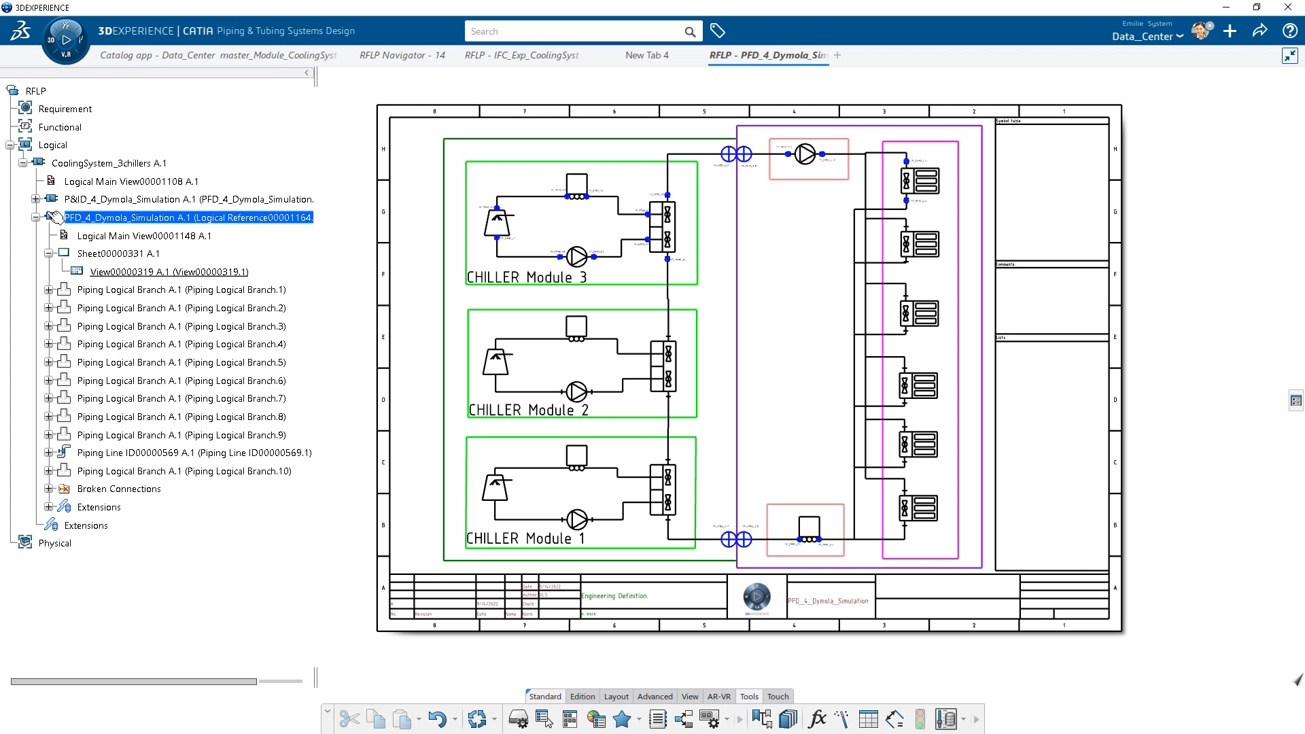Click the Copy icon in bottom toolbar
The height and width of the screenshot is (734, 1305).
pyautogui.click(x=376, y=719)
